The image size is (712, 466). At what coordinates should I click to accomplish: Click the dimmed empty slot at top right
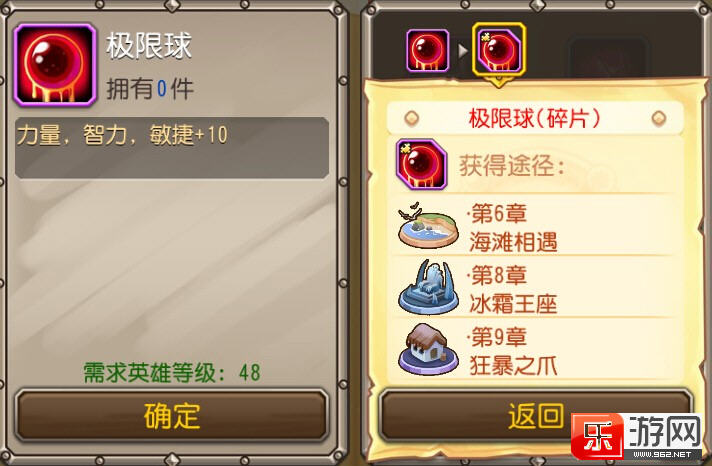coord(608,56)
